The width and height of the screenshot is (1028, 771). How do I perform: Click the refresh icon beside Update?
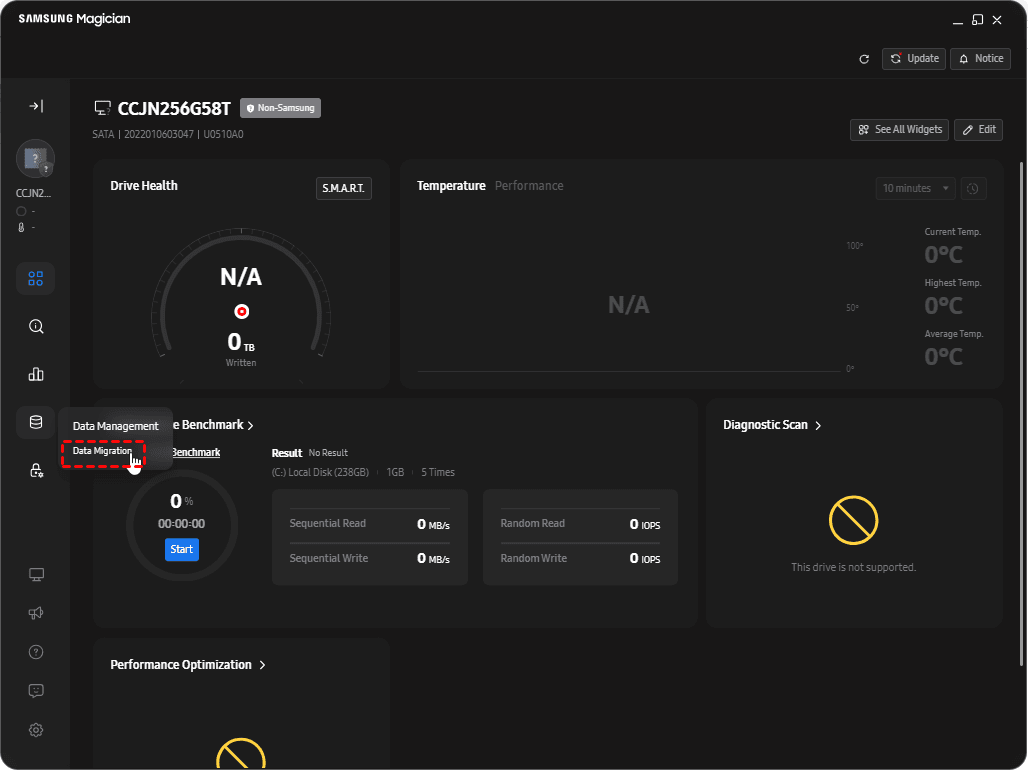[x=864, y=59]
